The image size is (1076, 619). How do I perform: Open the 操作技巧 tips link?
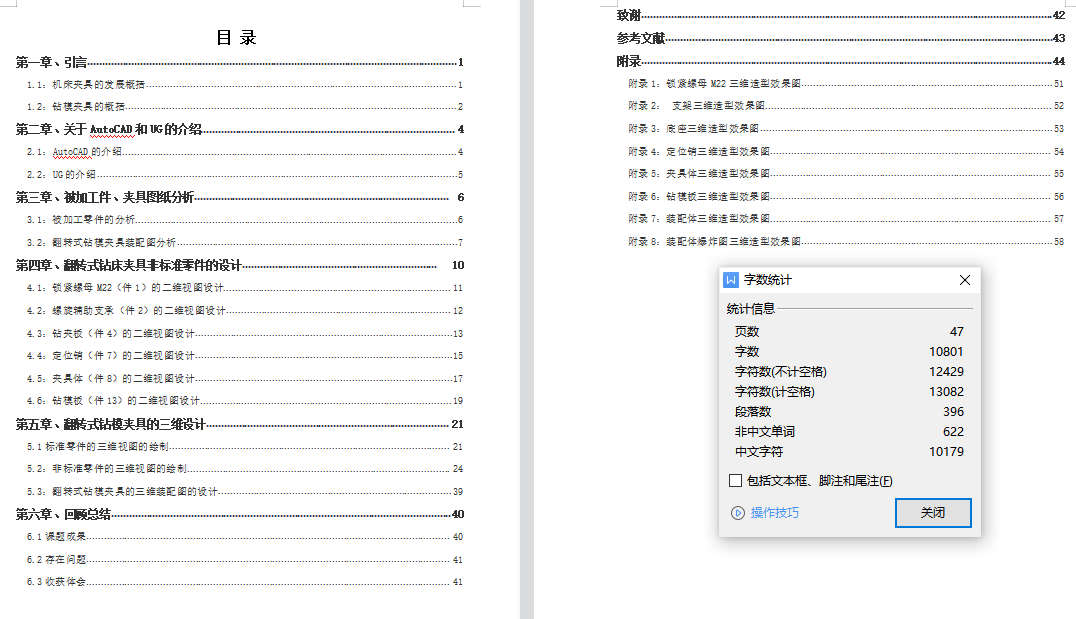tap(775, 513)
